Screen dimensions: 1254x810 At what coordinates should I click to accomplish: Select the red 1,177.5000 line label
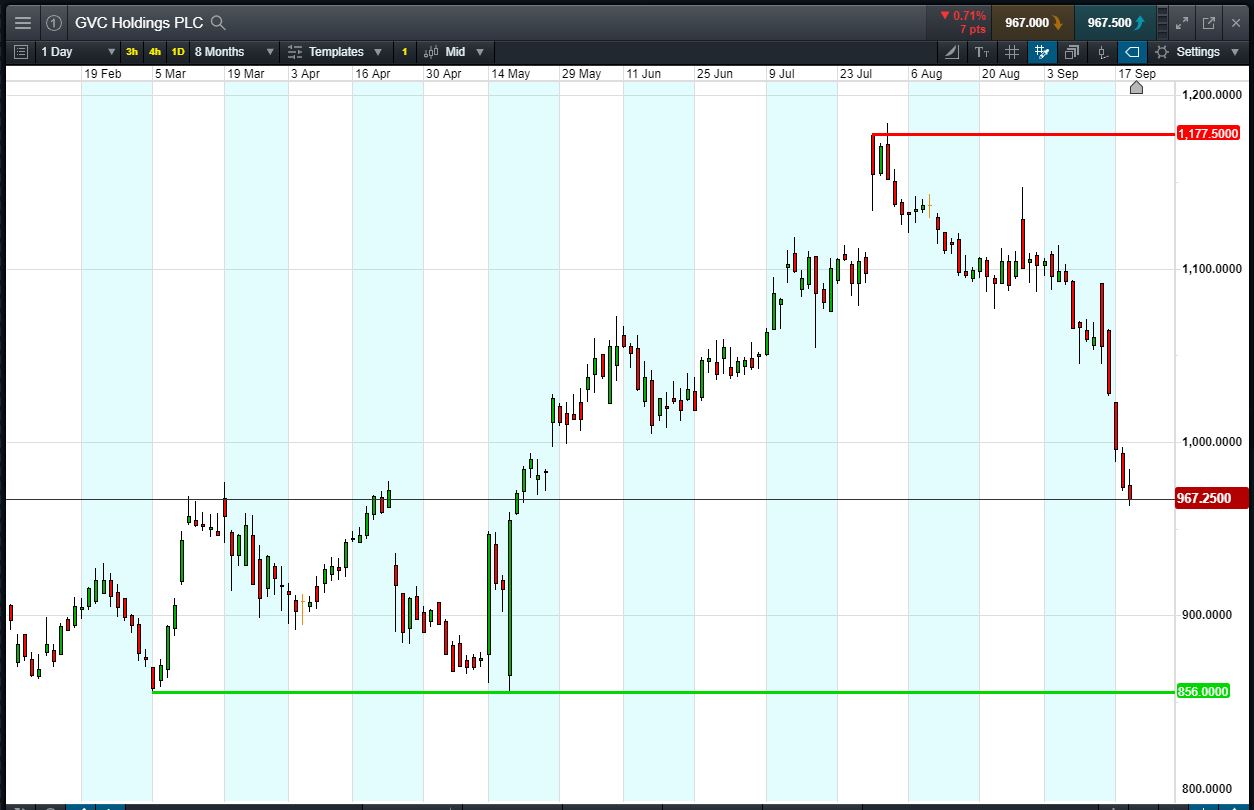click(x=1209, y=134)
